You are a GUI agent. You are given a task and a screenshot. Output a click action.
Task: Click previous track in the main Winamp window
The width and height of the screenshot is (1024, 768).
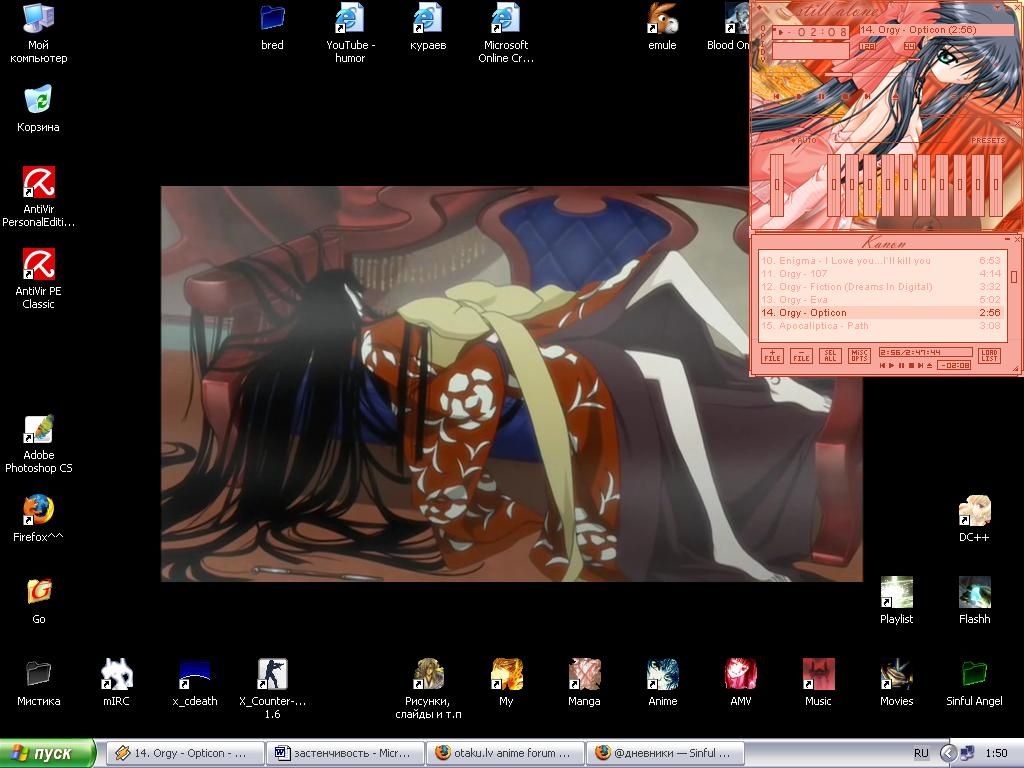click(776, 97)
